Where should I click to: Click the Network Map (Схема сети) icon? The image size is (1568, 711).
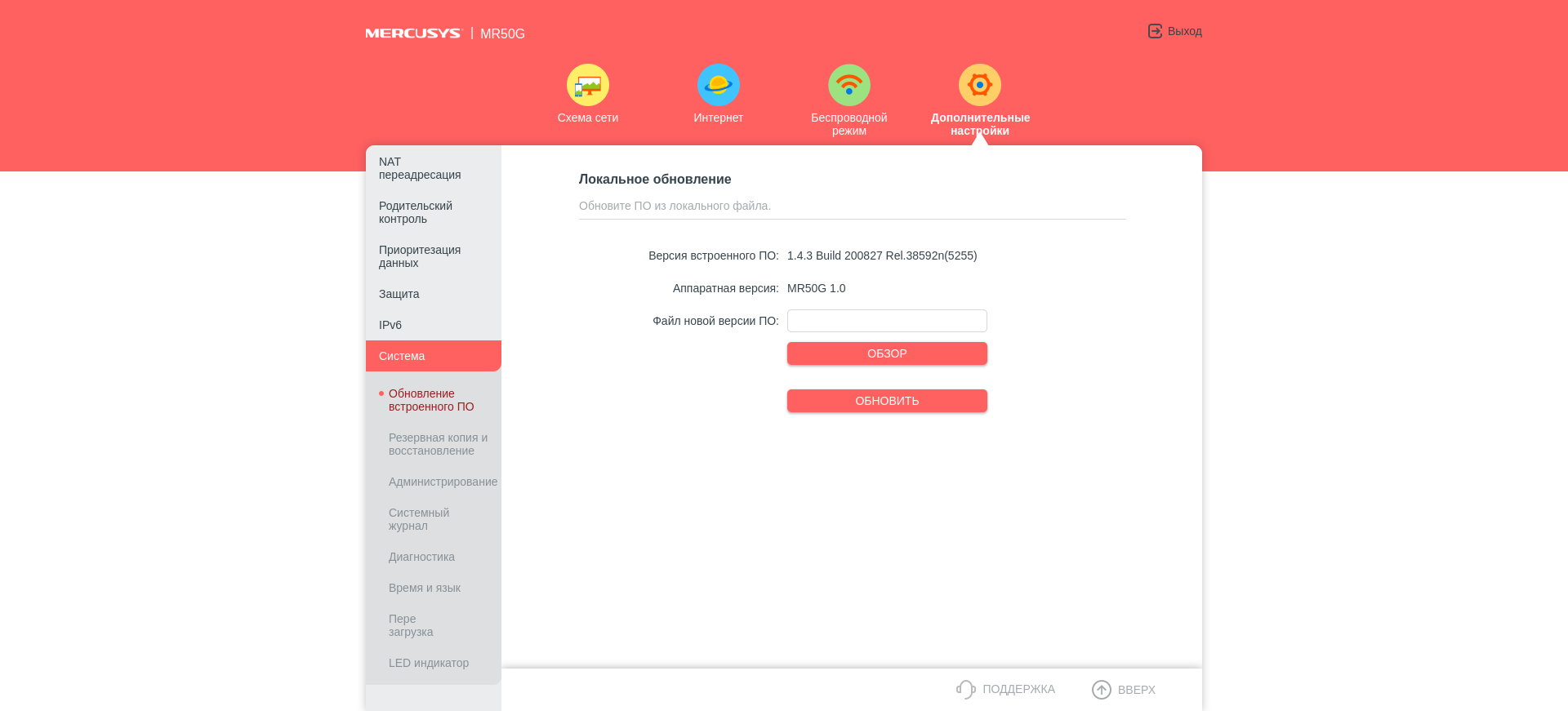click(587, 85)
